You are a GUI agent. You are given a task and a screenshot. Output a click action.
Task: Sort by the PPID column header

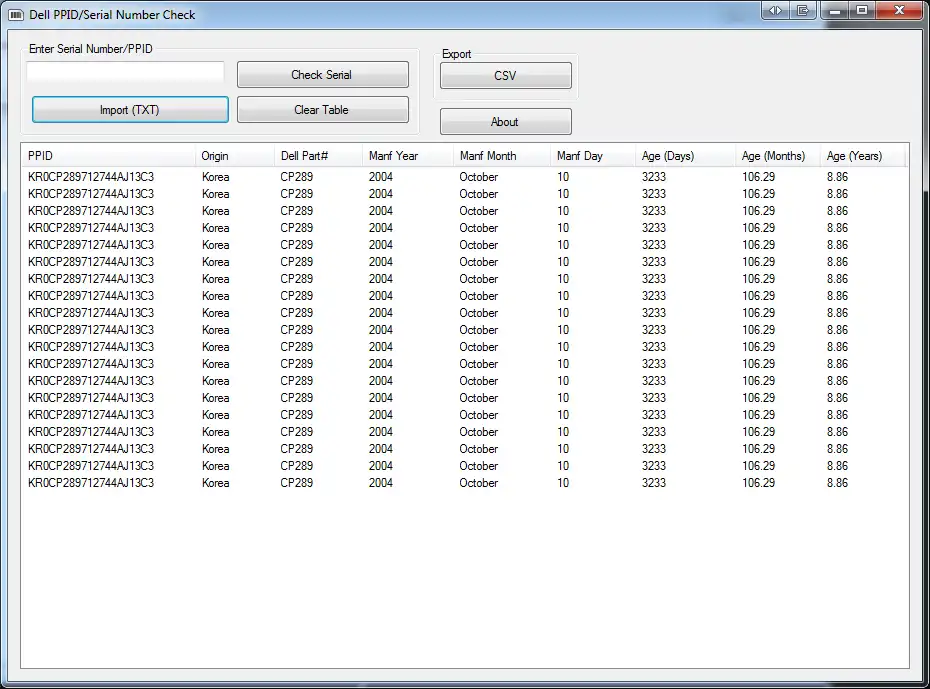coord(108,156)
